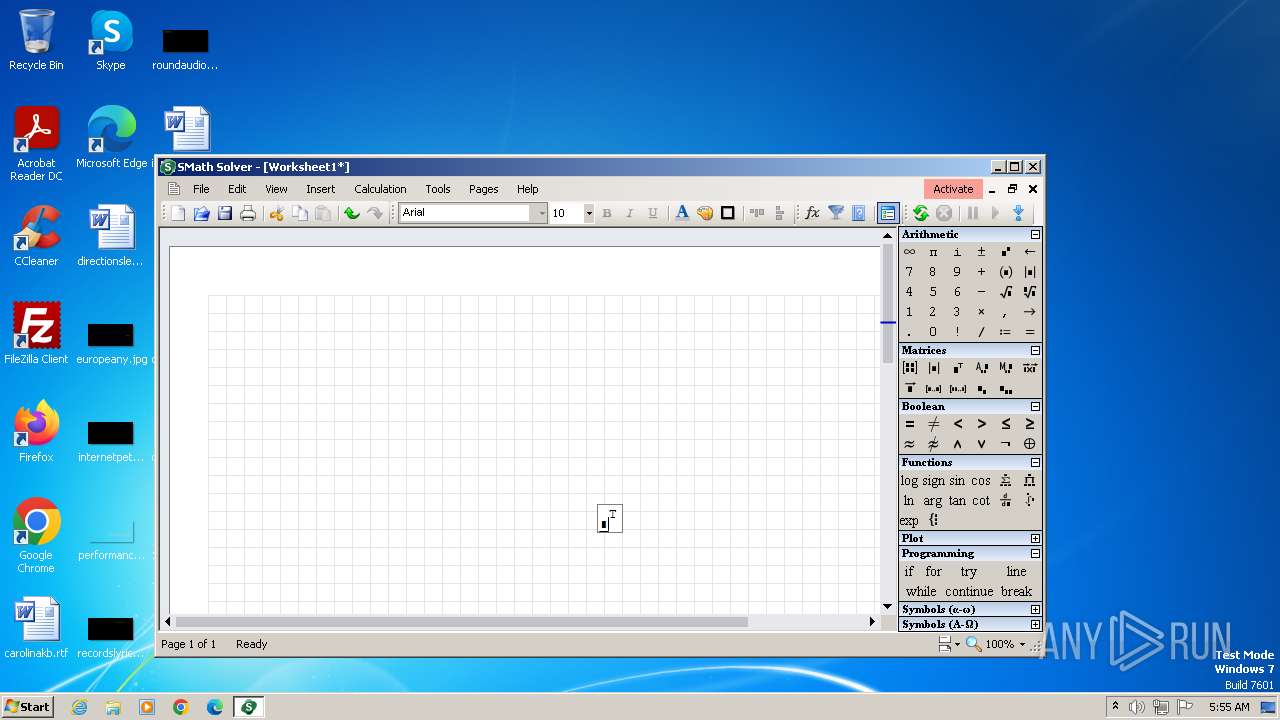1280x720 pixels.
Task: Toggle italic formatting
Action: point(630,213)
